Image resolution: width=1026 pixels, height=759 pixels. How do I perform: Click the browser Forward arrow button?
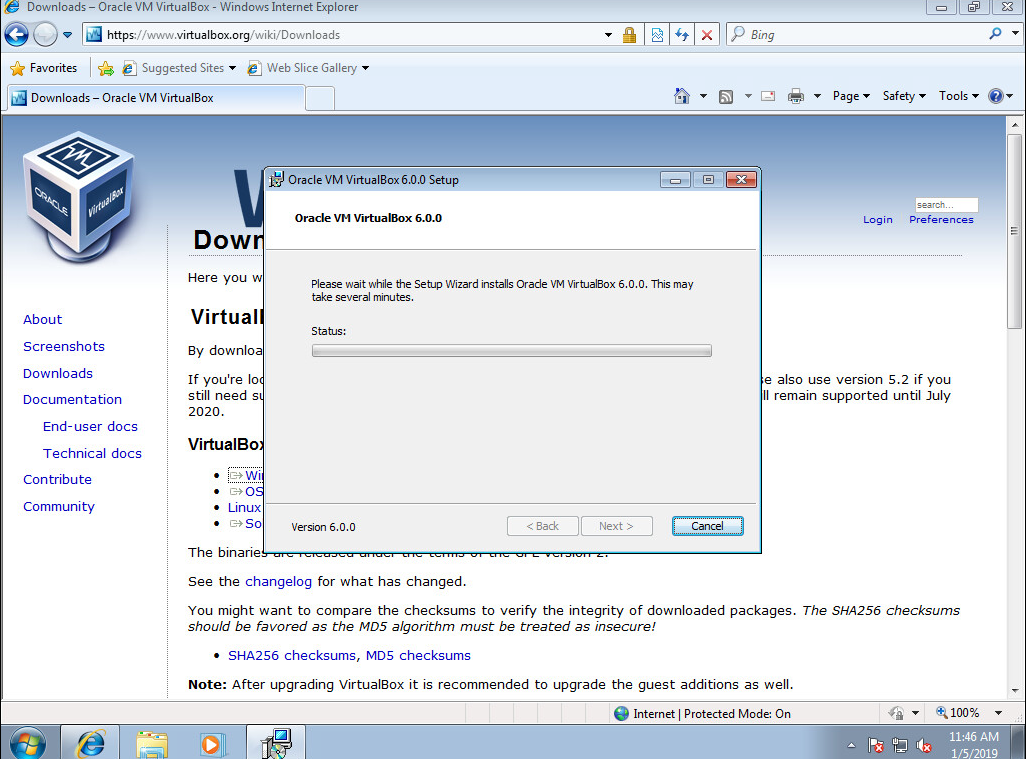(x=45, y=35)
